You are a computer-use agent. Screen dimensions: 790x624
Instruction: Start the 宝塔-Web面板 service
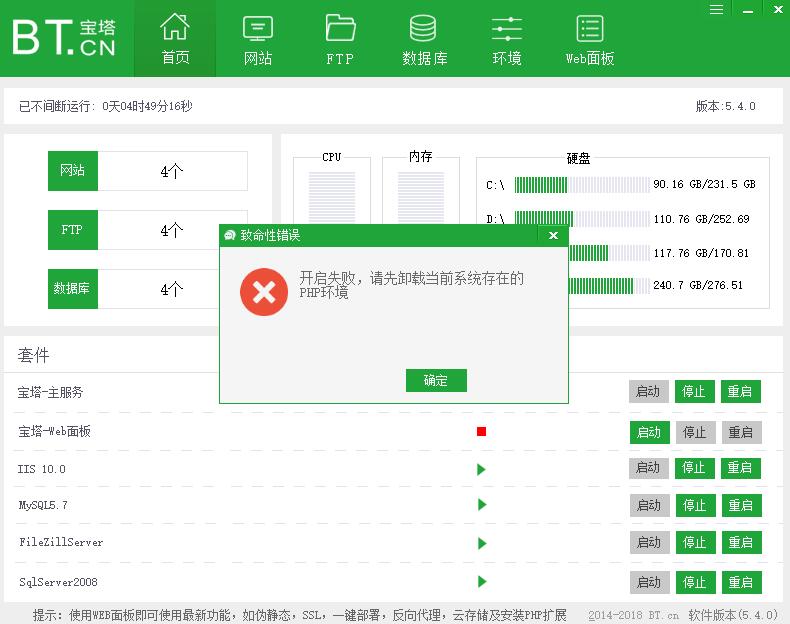(649, 432)
